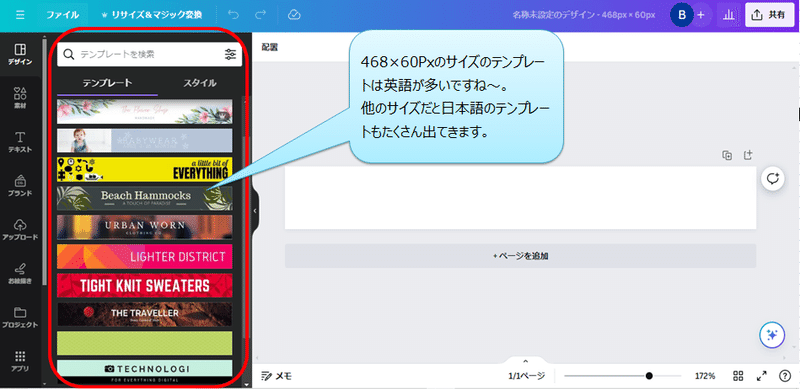Check cloud save status icon

click(293, 15)
